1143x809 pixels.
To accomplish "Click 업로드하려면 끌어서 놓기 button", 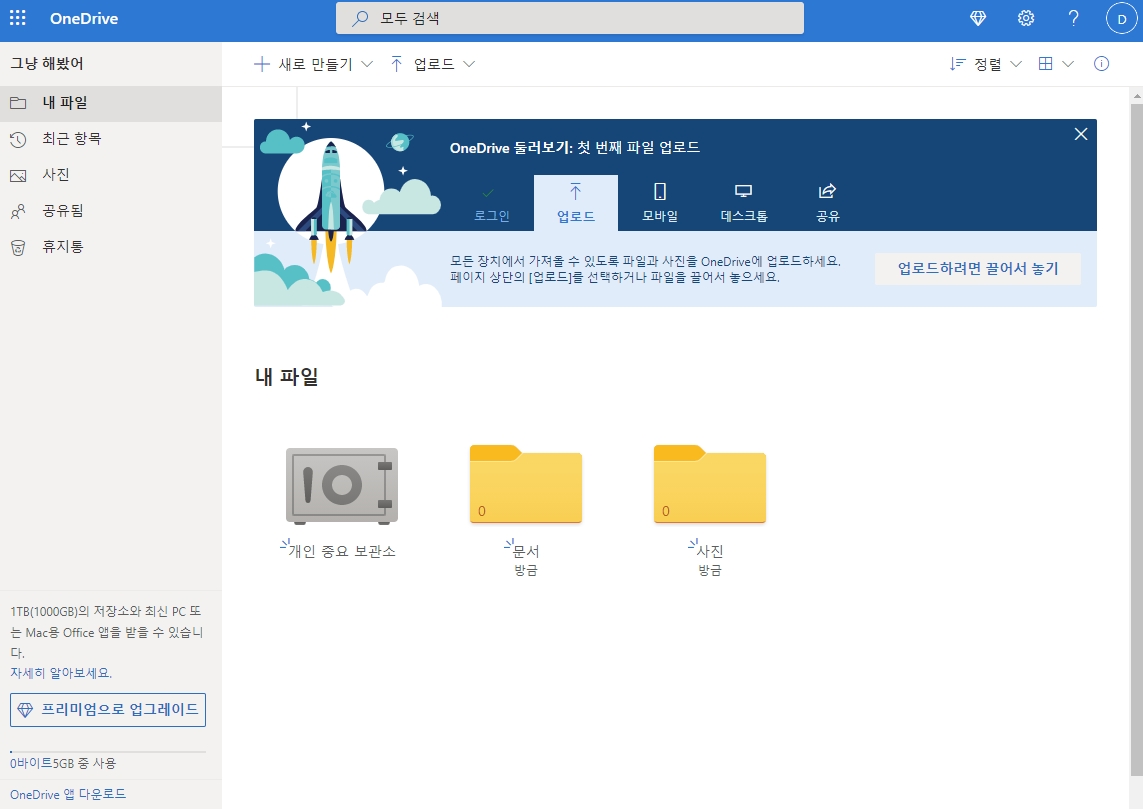I will [x=978, y=269].
